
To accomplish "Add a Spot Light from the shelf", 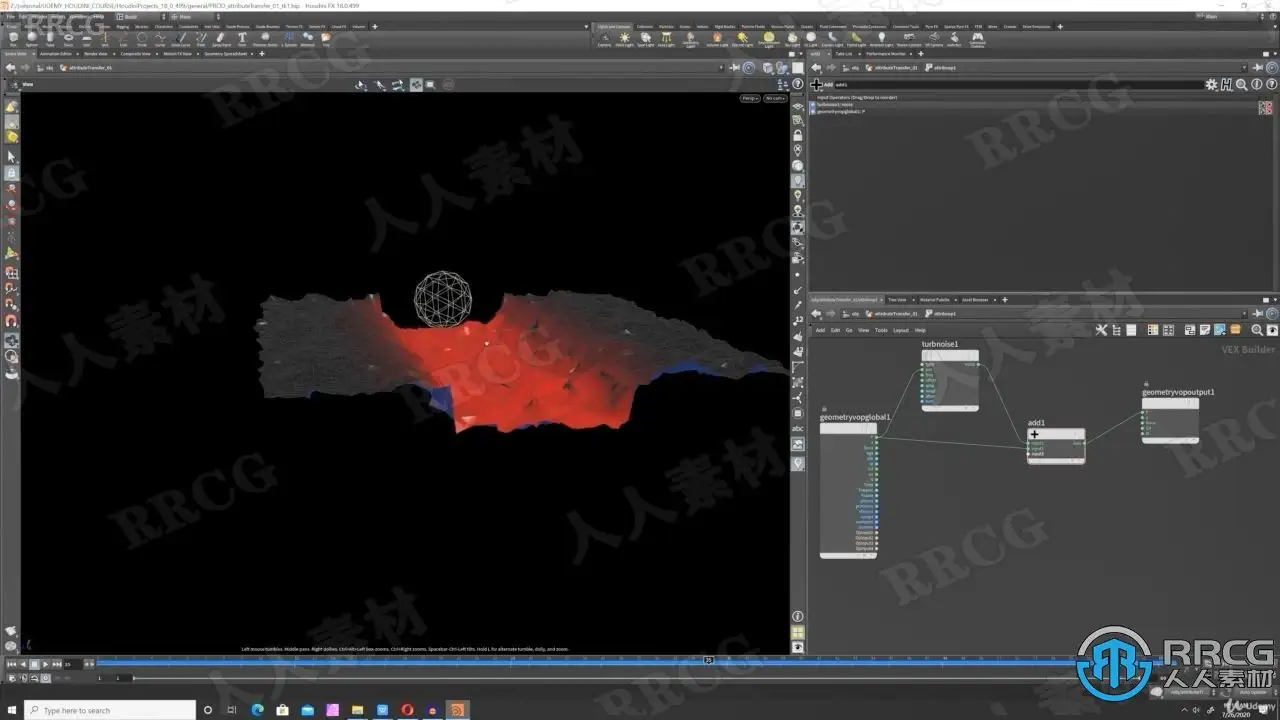I will point(646,39).
